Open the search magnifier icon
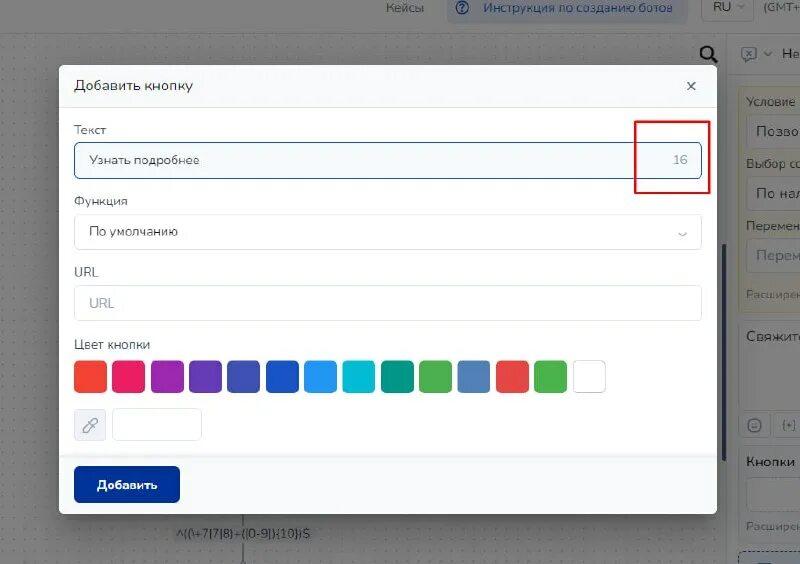This screenshot has height=564, width=800. 708,54
